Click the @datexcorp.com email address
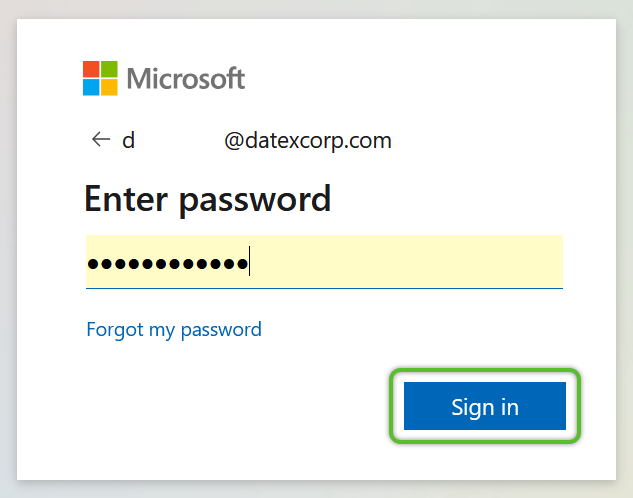 pos(308,140)
